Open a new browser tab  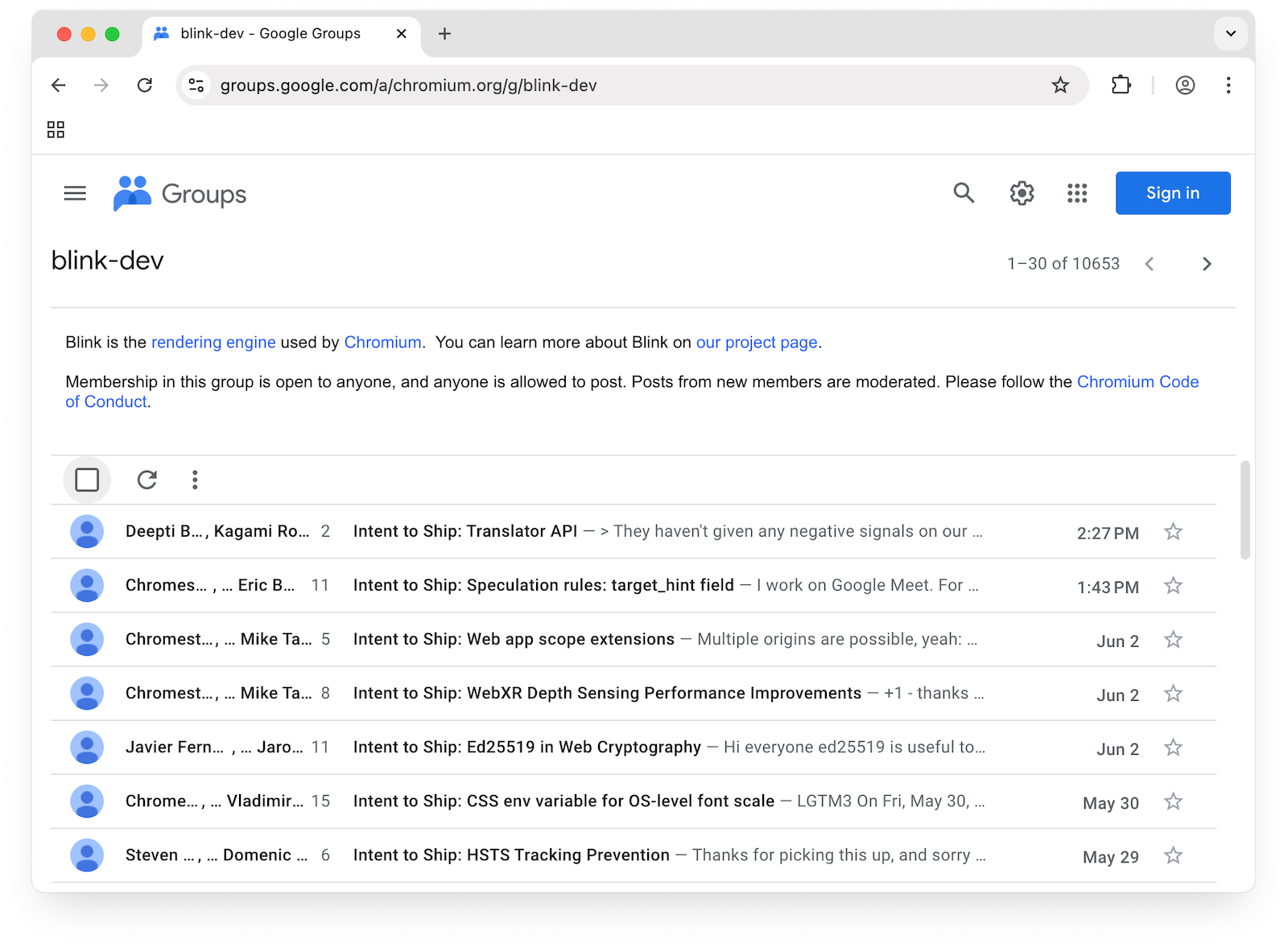point(444,34)
